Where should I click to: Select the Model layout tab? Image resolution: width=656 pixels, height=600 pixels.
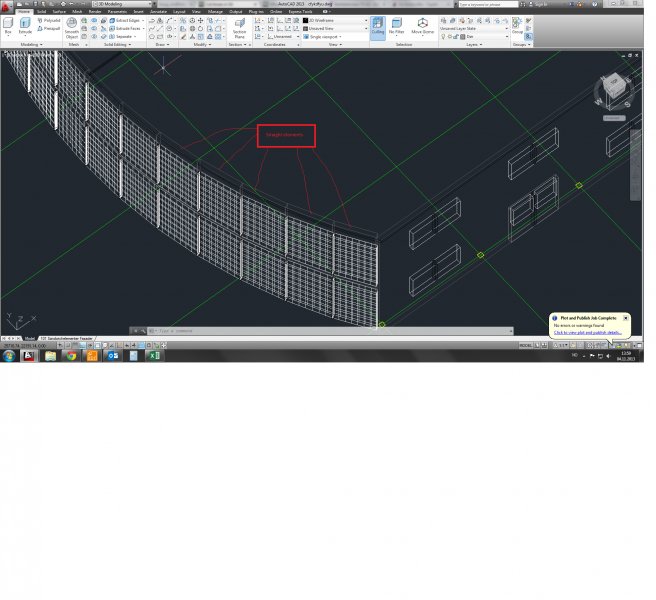[29, 338]
